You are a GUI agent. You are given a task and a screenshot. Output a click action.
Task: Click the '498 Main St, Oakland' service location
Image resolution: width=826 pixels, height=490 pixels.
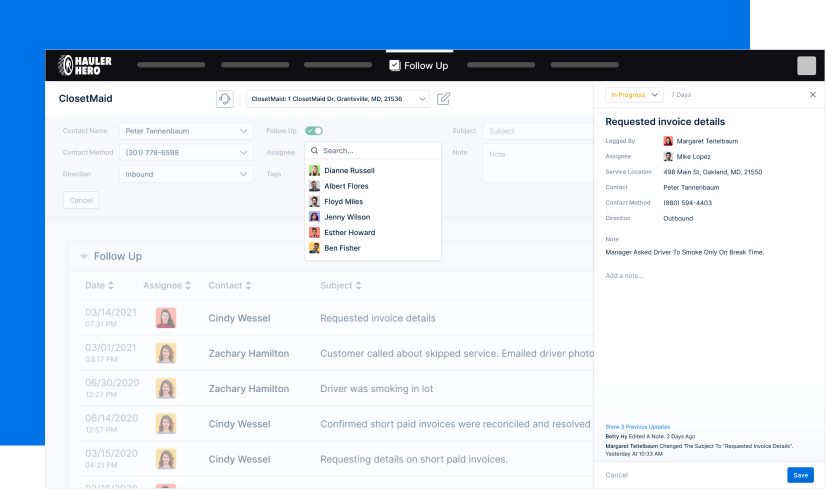[712, 172]
